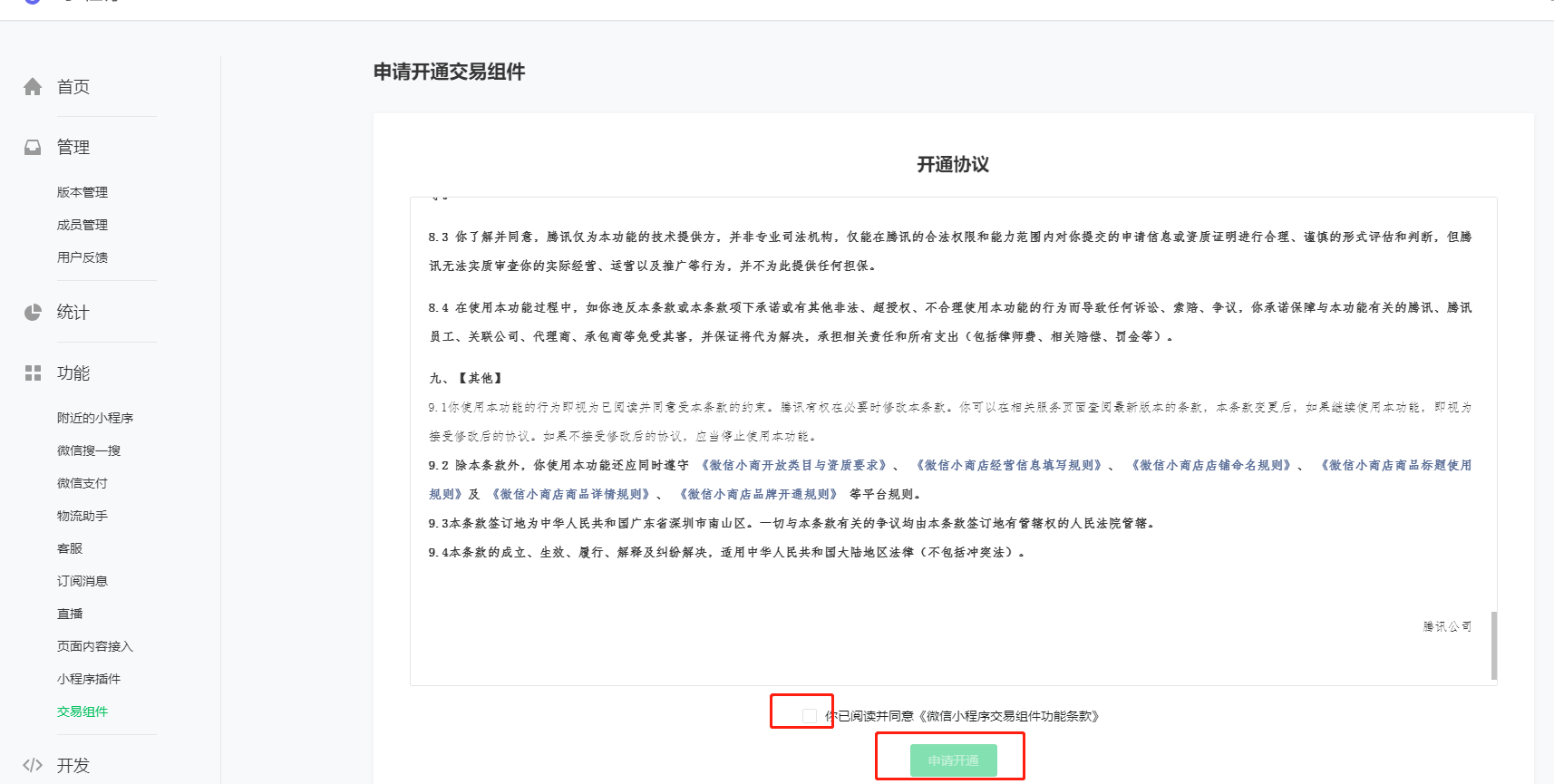
Task: Click the 申请开通交易组件 page title
Action: click(450, 72)
